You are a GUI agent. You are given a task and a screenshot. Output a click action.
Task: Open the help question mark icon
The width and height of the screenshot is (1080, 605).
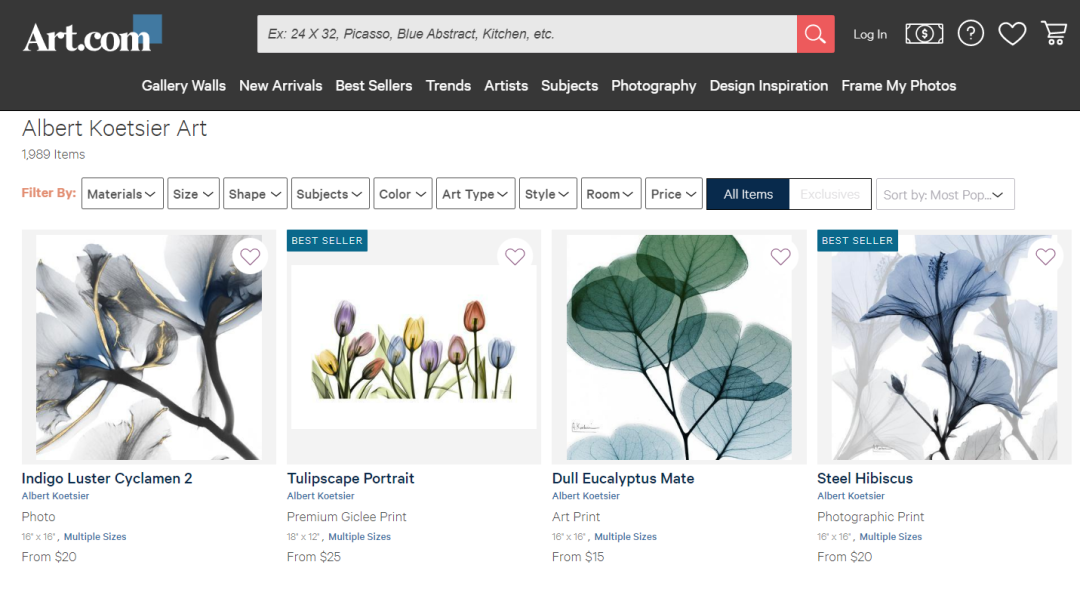coord(970,33)
